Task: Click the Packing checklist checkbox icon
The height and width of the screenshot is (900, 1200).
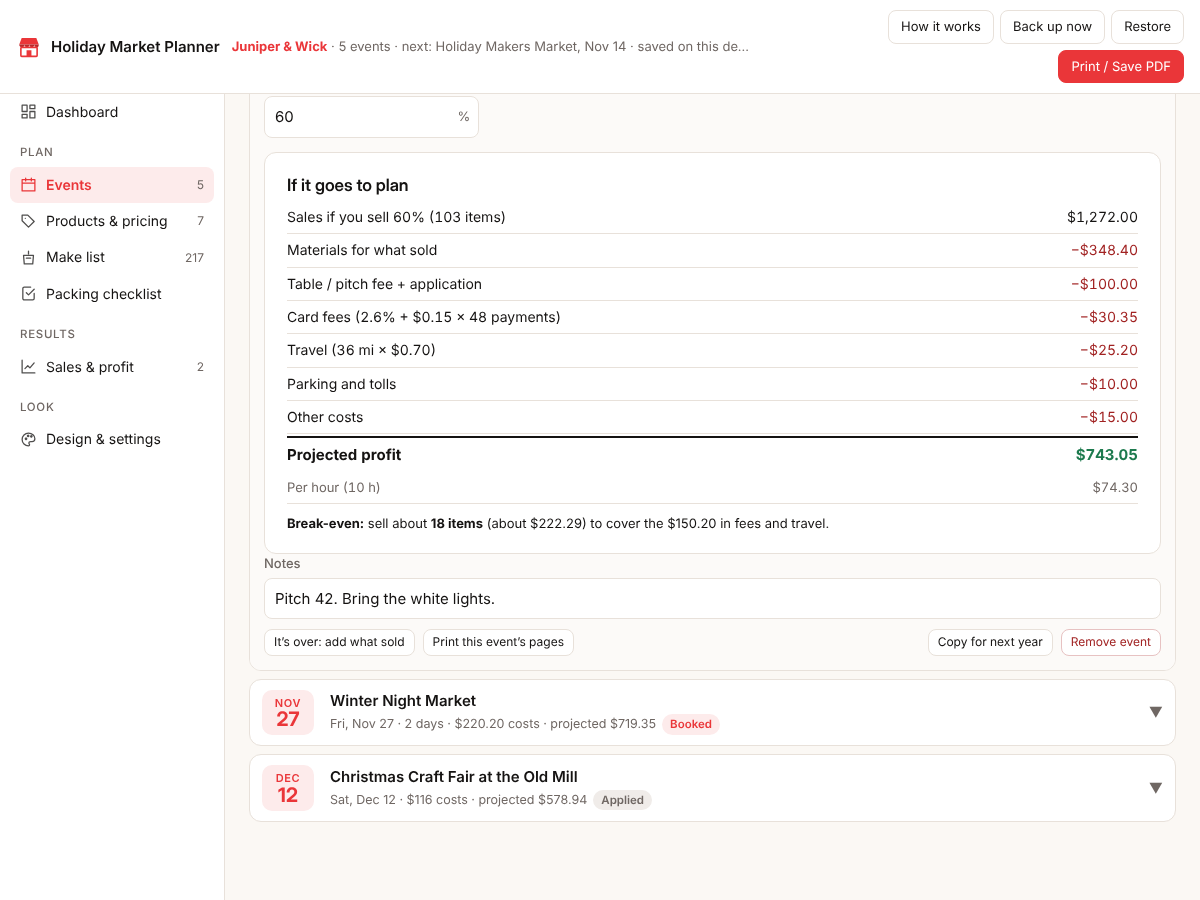Action: click(28, 294)
